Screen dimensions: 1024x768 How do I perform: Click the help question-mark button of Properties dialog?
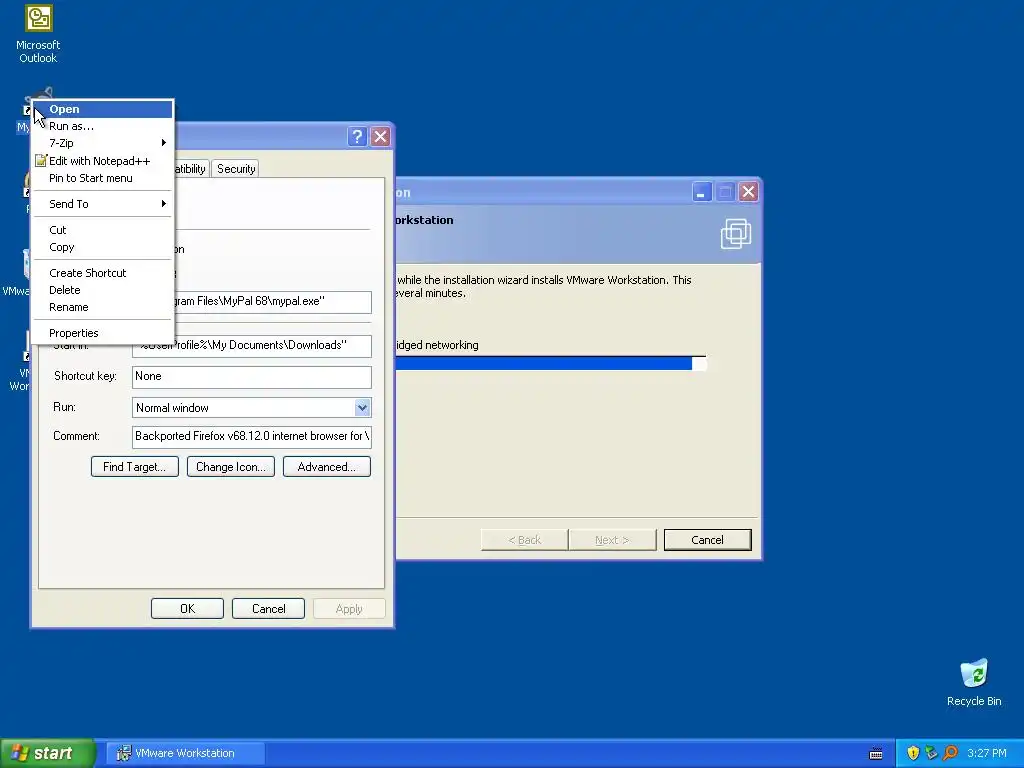point(357,136)
